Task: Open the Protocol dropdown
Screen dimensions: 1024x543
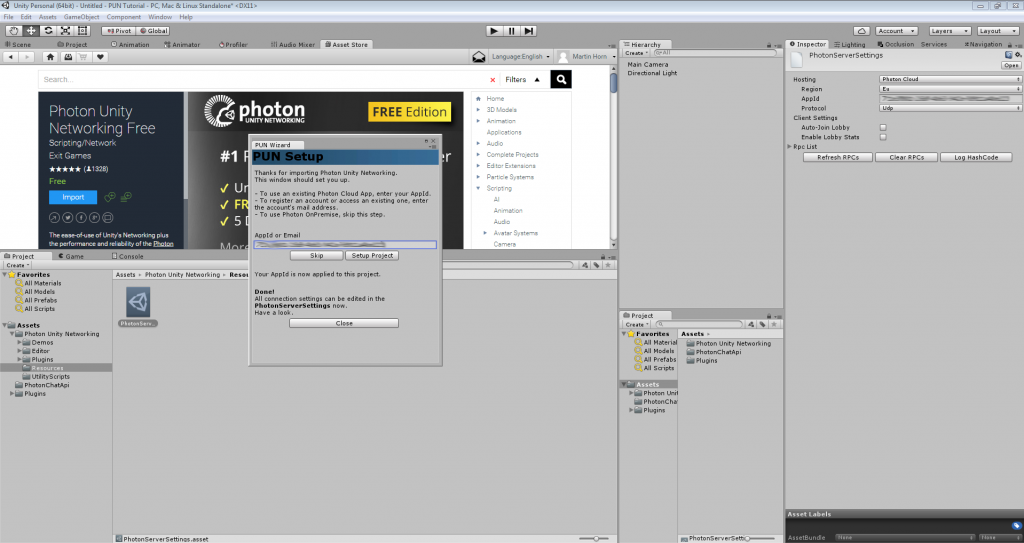Action: pos(950,108)
